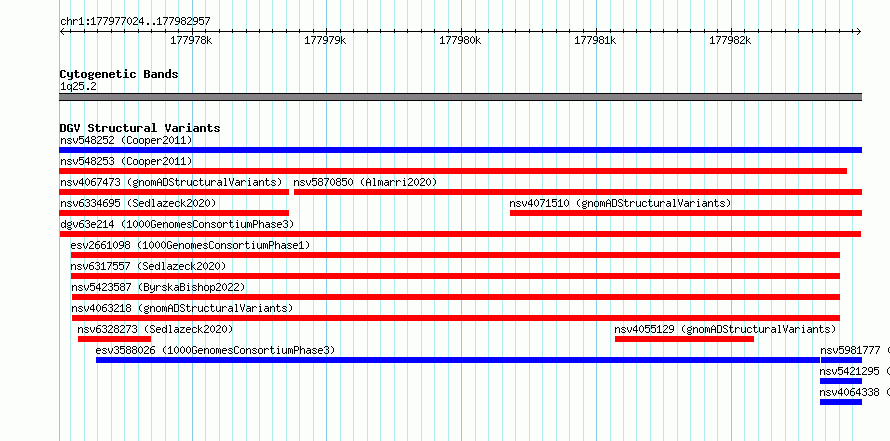Click the blue bar under nsv548252

click(460, 150)
